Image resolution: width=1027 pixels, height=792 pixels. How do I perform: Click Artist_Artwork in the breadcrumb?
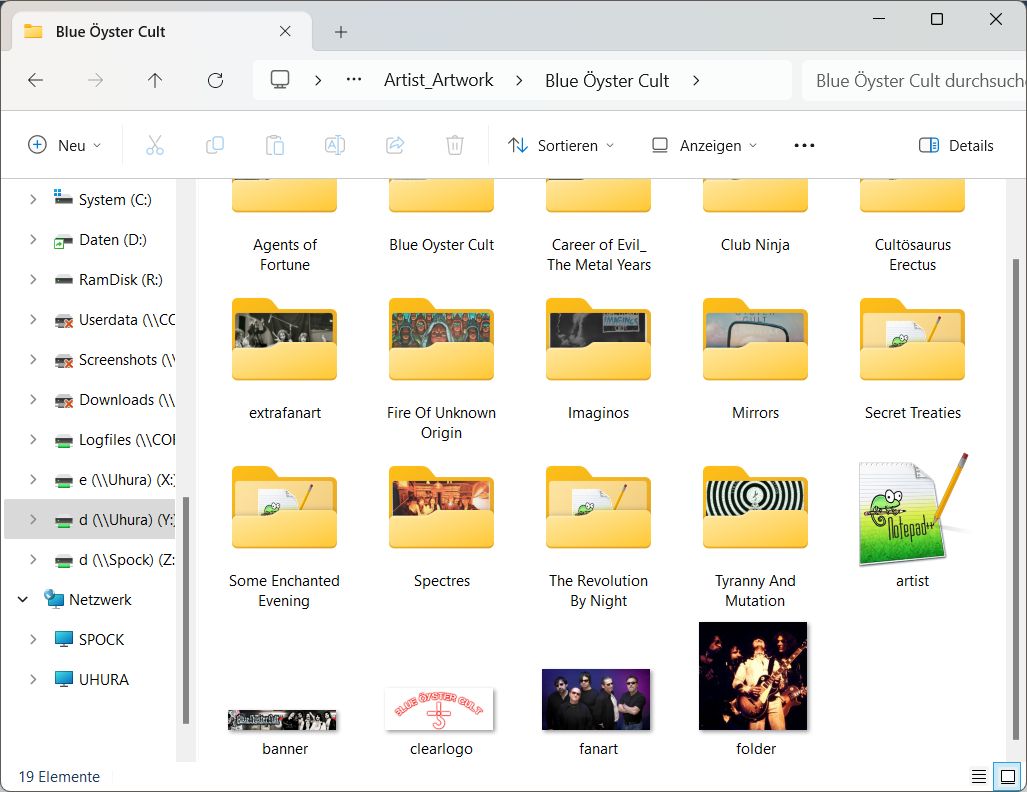438,80
